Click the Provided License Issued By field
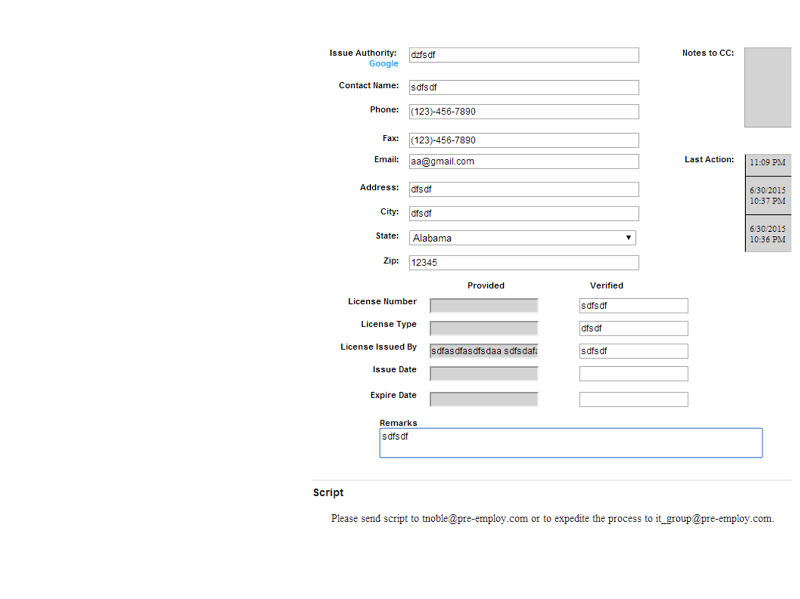The height and width of the screenshot is (599, 800). 484,351
